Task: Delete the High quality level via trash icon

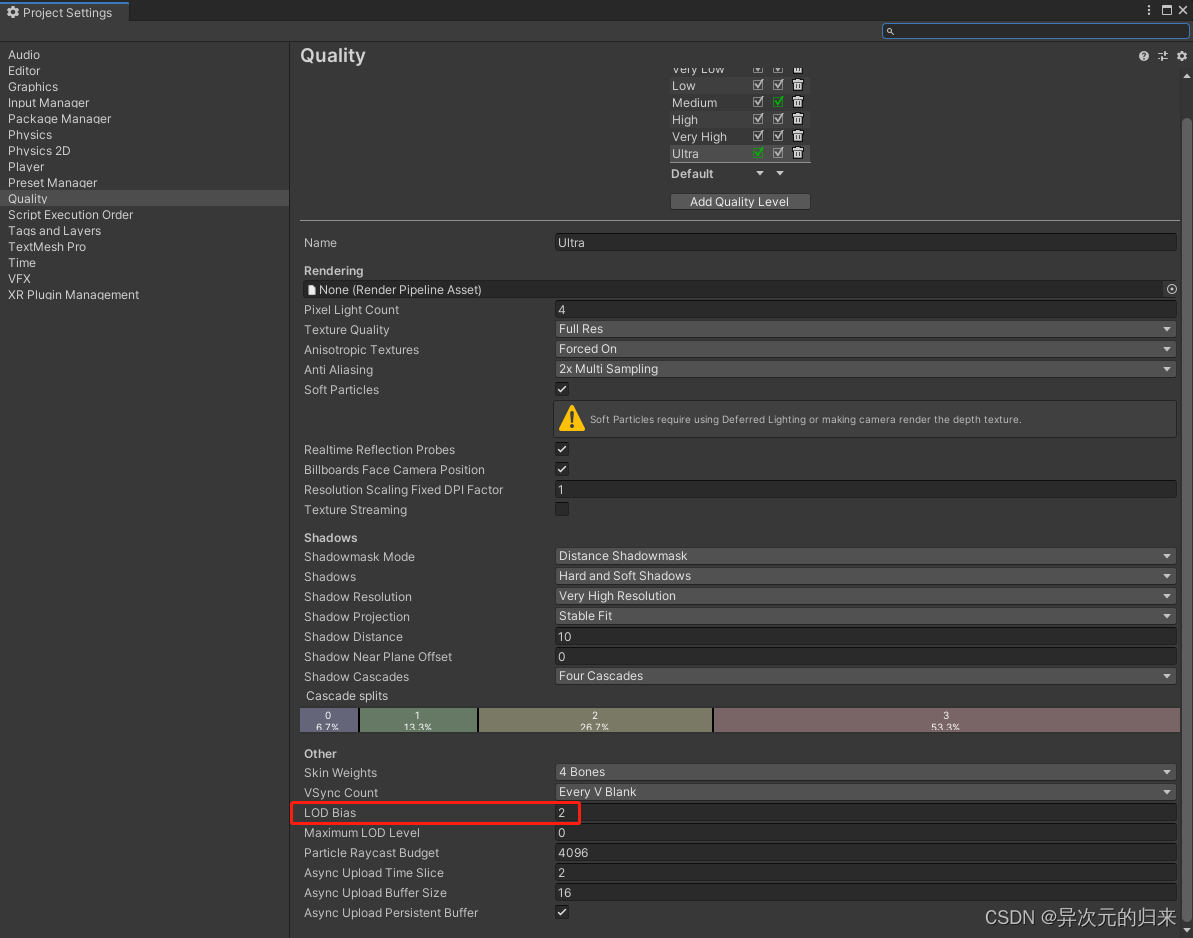Action: click(797, 119)
